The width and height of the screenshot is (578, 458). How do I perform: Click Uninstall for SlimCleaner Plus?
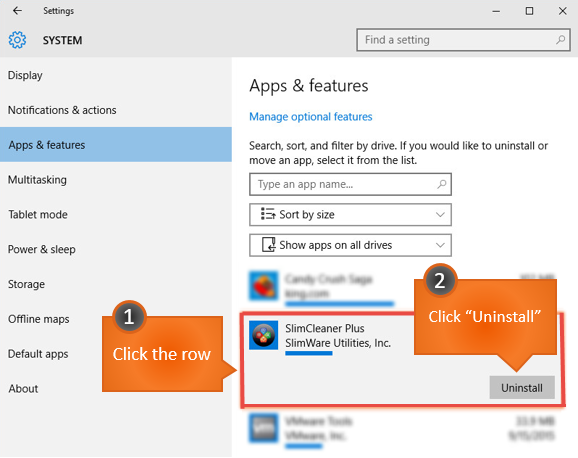[522, 388]
